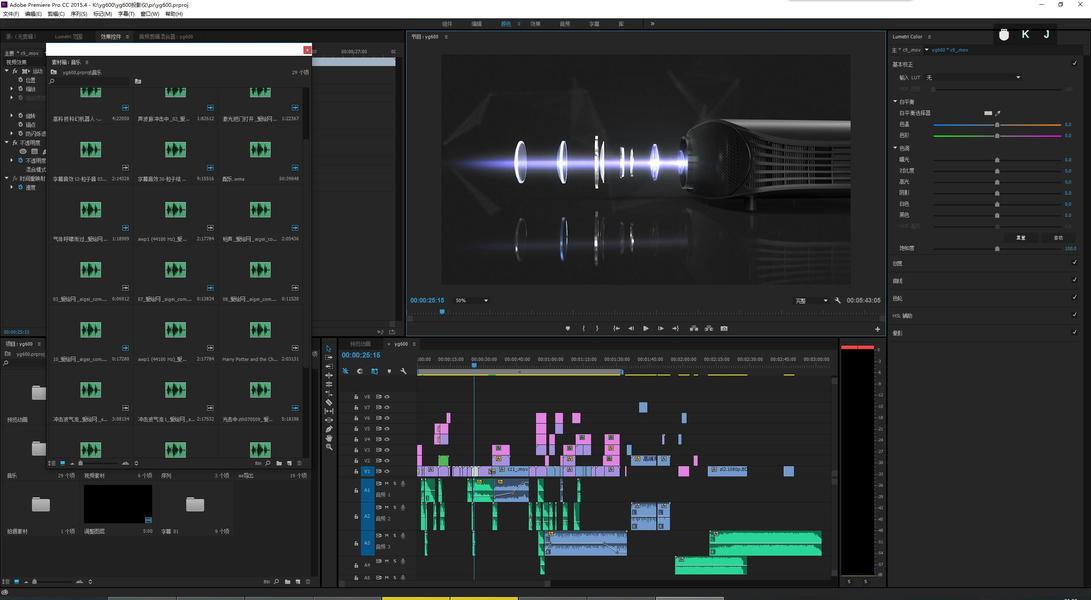The height and width of the screenshot is (600, 1091).
Task: Open the Window menu (窗口)
Action: (150, 13)
